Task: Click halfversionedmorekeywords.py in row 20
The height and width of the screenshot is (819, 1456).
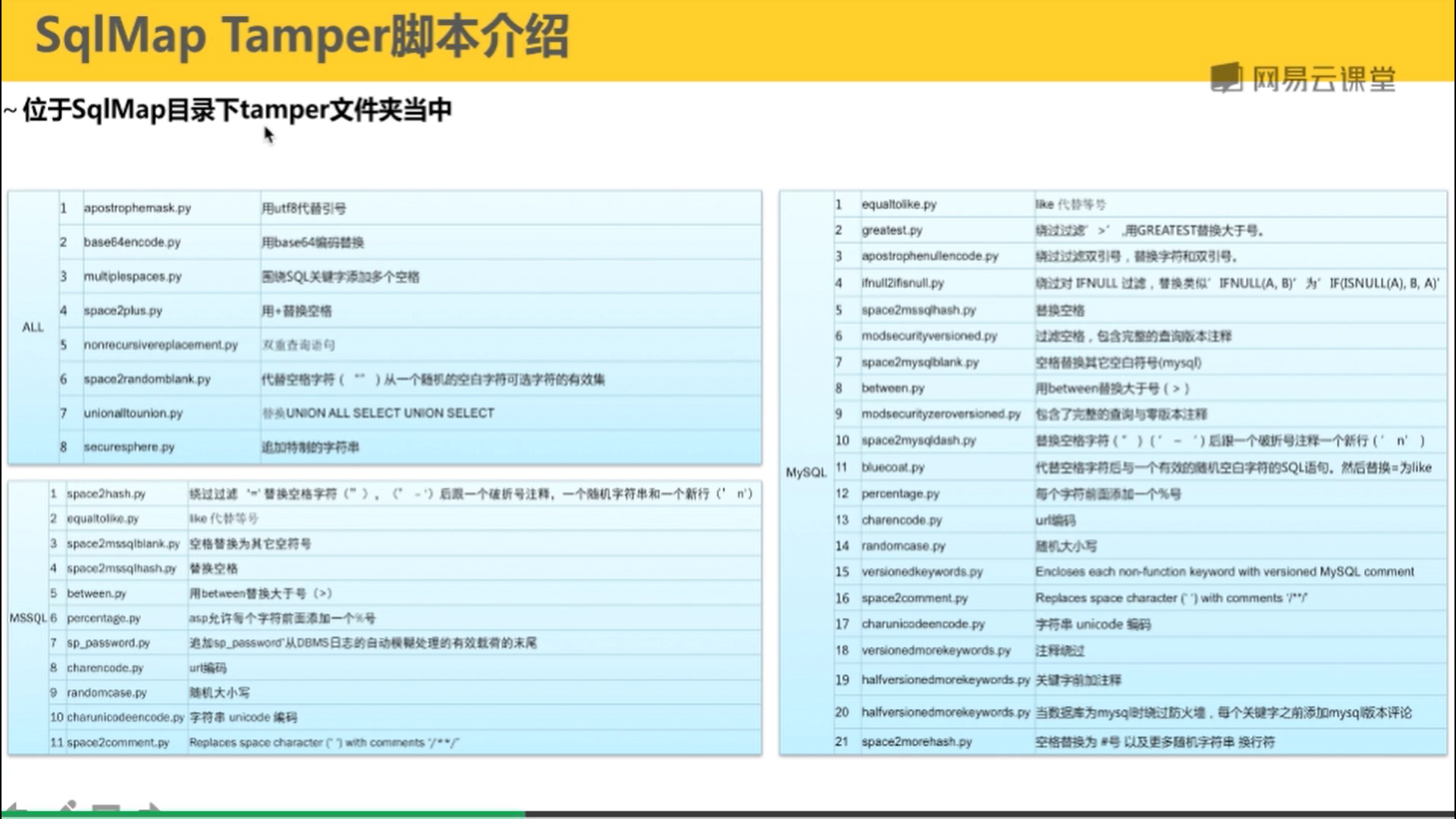Action: (946, 712)
